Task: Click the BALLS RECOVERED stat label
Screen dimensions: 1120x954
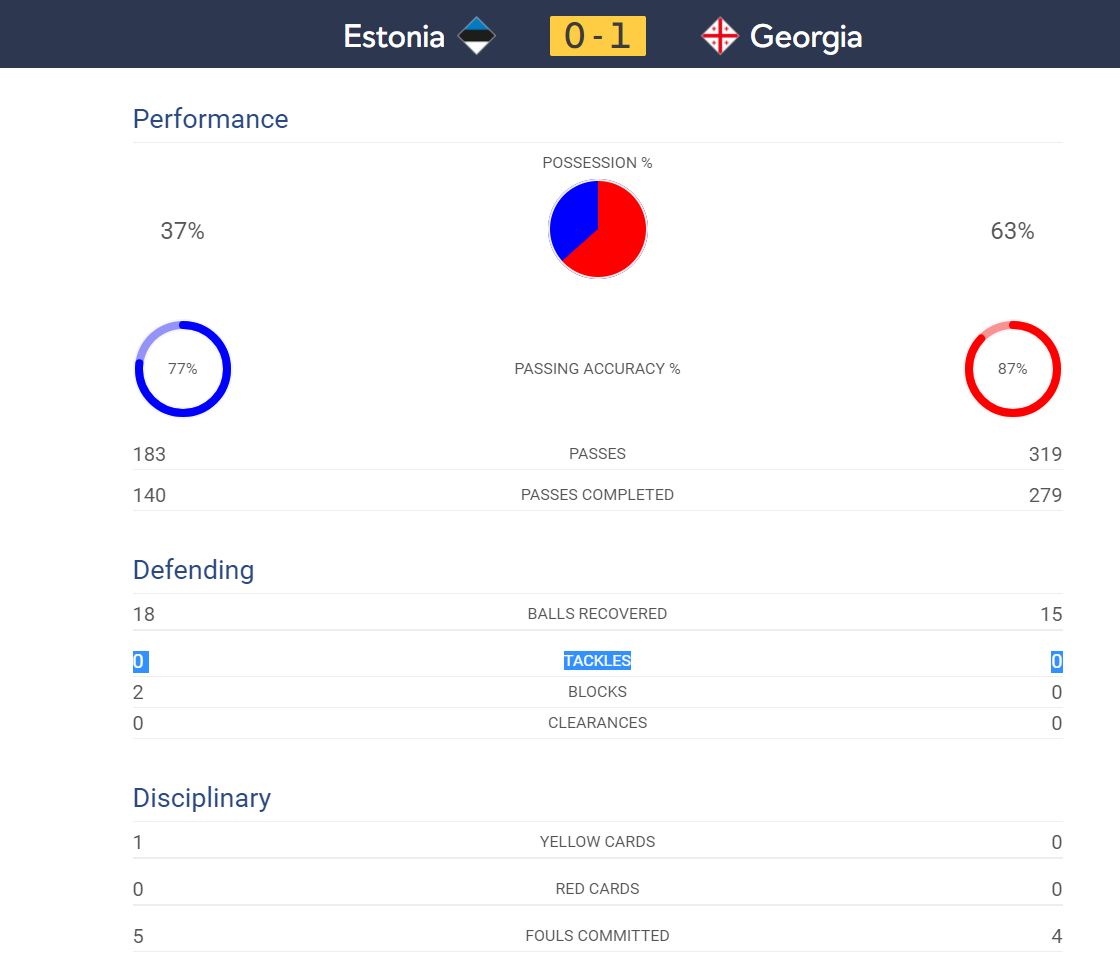Action: click(x=597, y=614)
